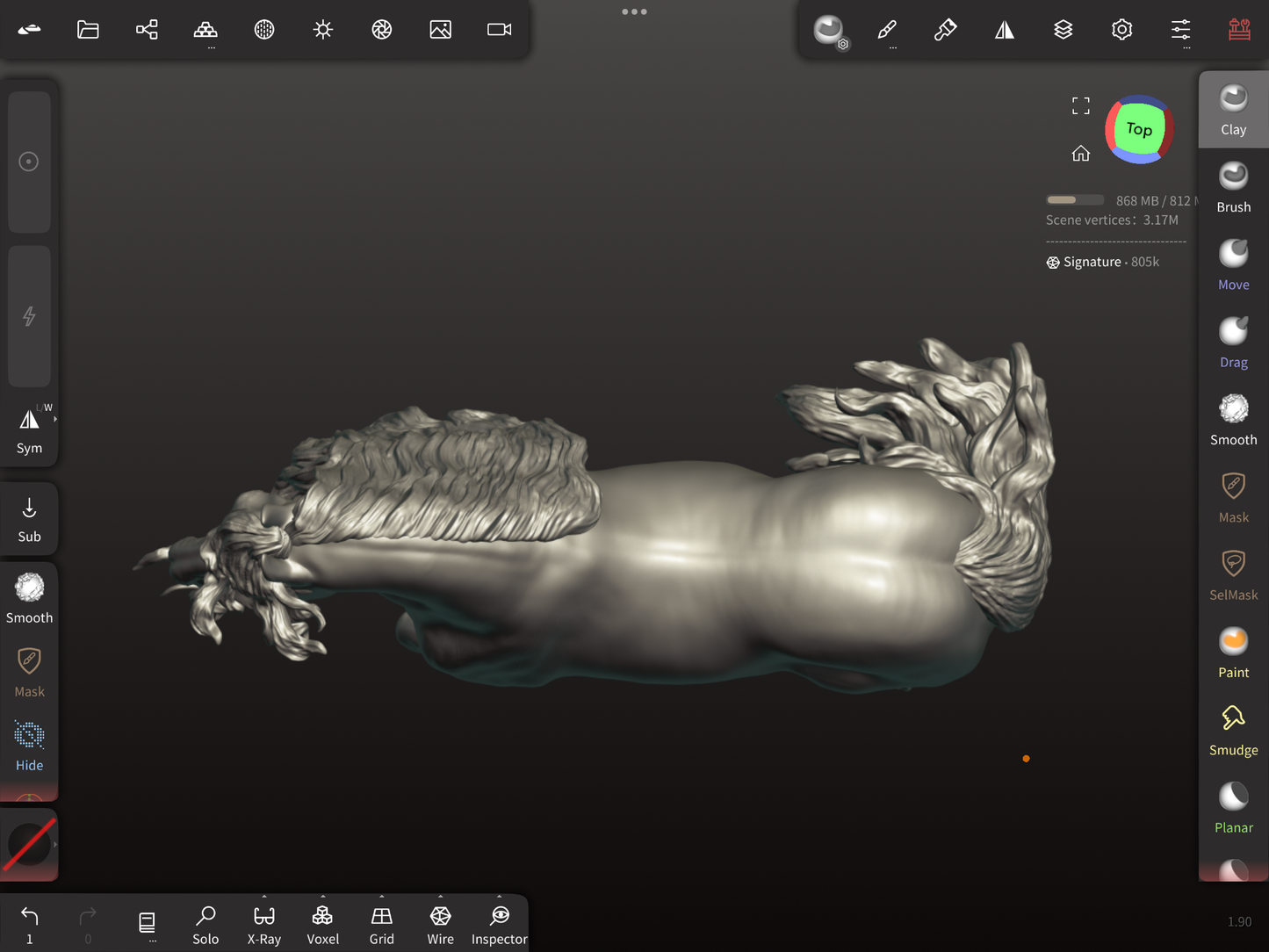This screenshot has height=952, width=1269.
Task: Expand the Grid options arrow
Action: 382,898
